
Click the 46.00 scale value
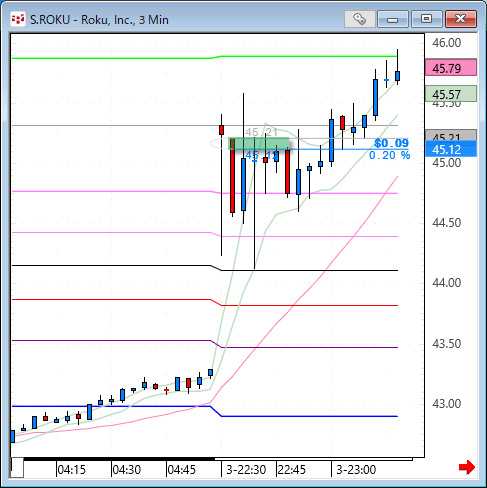pyautogui.click(x=446, y=43)
